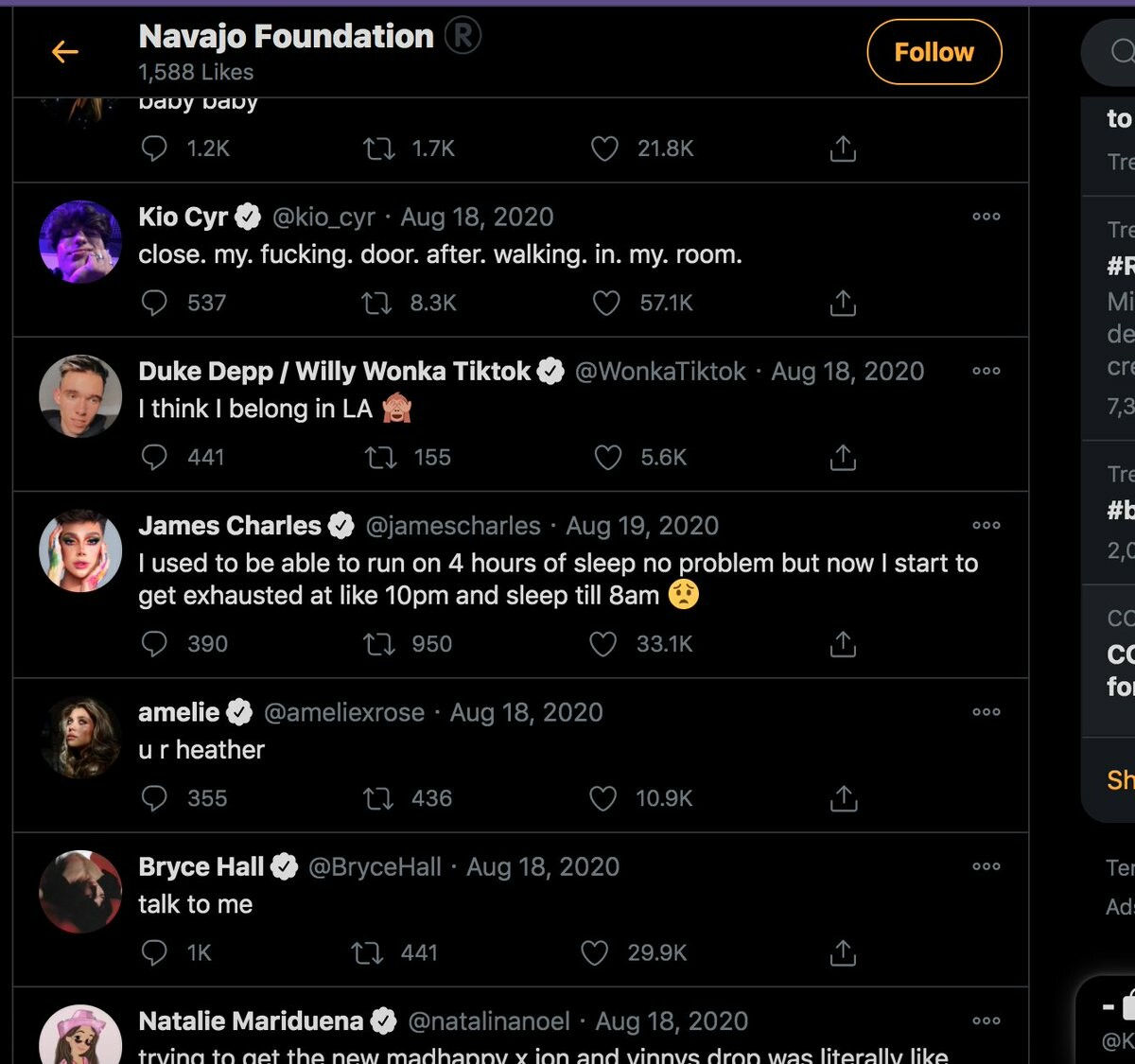Screen dimensions: 1135x1064
Task: Share the top tweet with 21.8K likes
Action: pyautogui.click(x=843, y=148)
